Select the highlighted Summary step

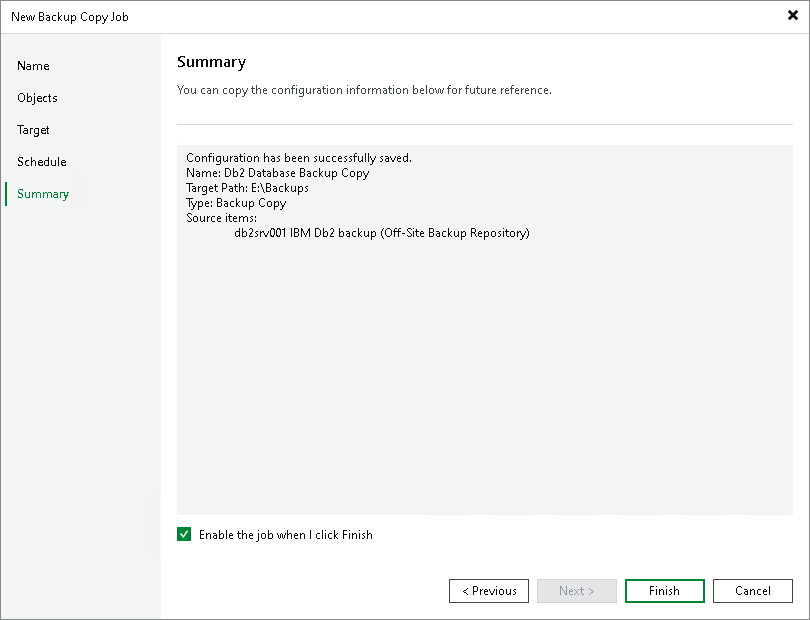tap(42, 194)
